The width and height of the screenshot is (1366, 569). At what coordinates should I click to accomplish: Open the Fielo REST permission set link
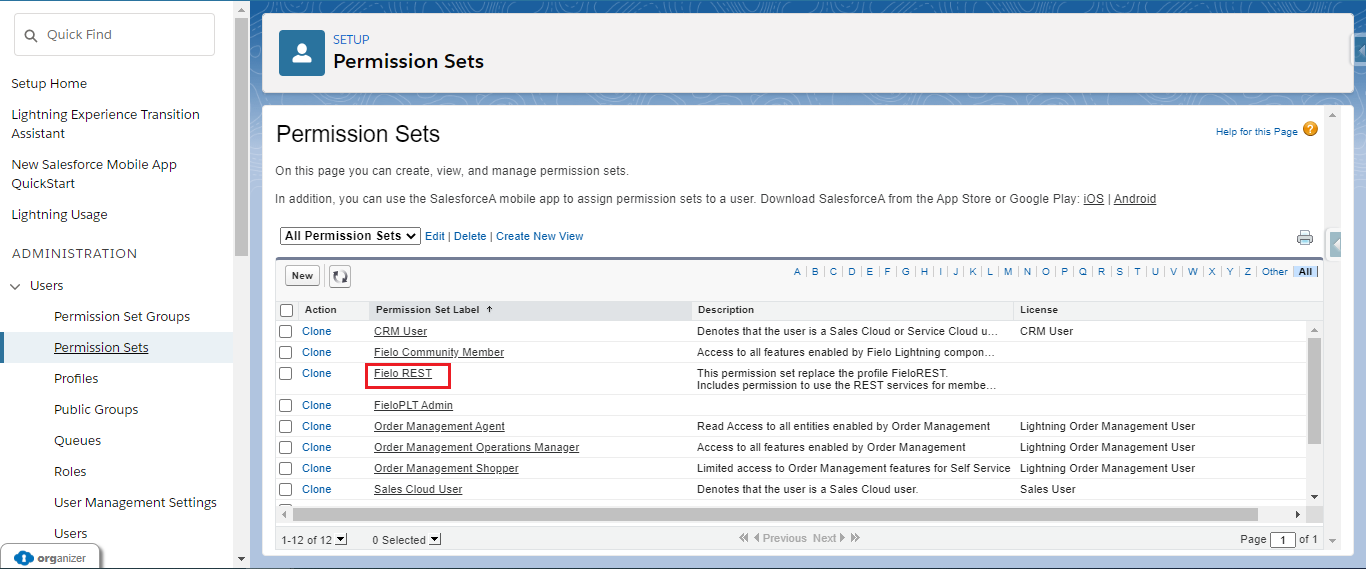pyautogui.click(x=403, y=373)
